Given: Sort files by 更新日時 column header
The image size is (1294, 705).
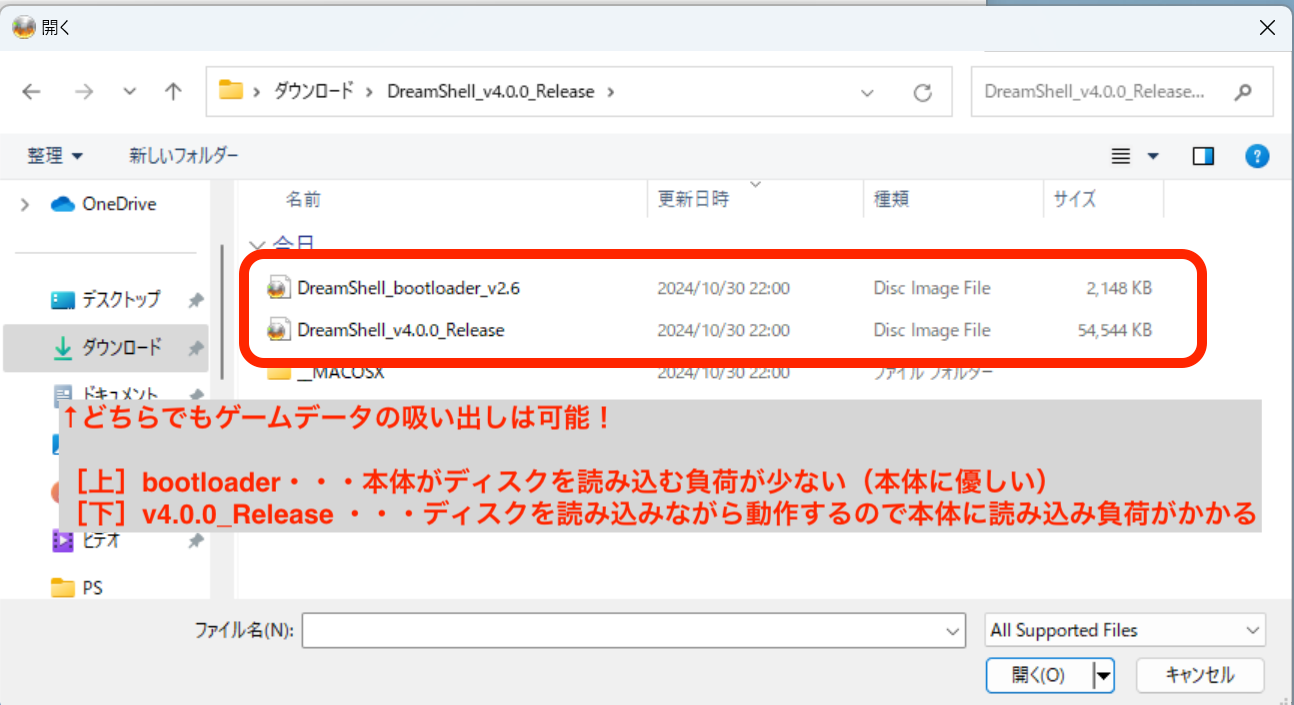Looking at the screenshot, I should 693,199.
